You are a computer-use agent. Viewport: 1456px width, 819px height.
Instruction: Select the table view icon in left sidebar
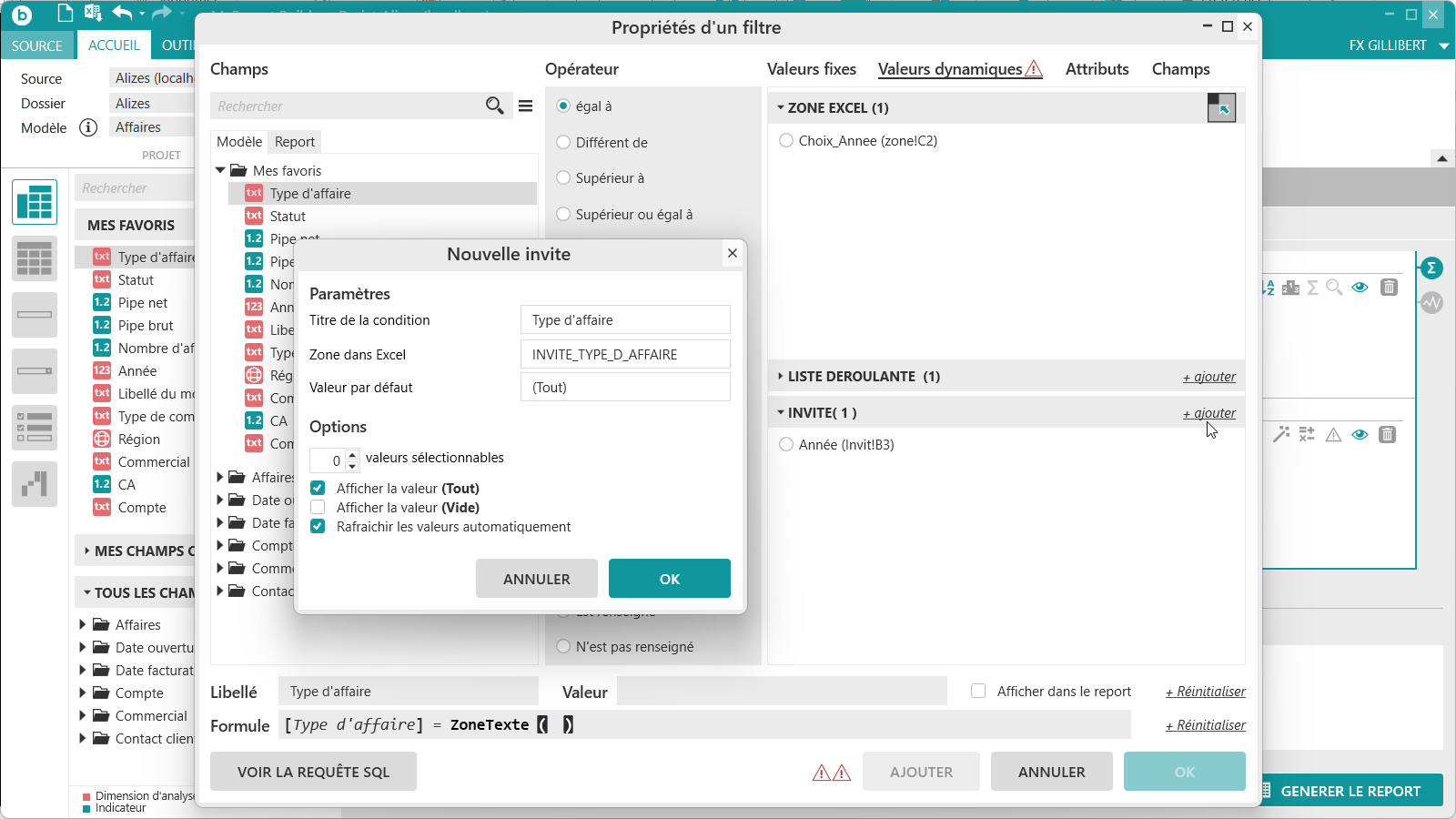pyautogui.click(x=35, y=202)
